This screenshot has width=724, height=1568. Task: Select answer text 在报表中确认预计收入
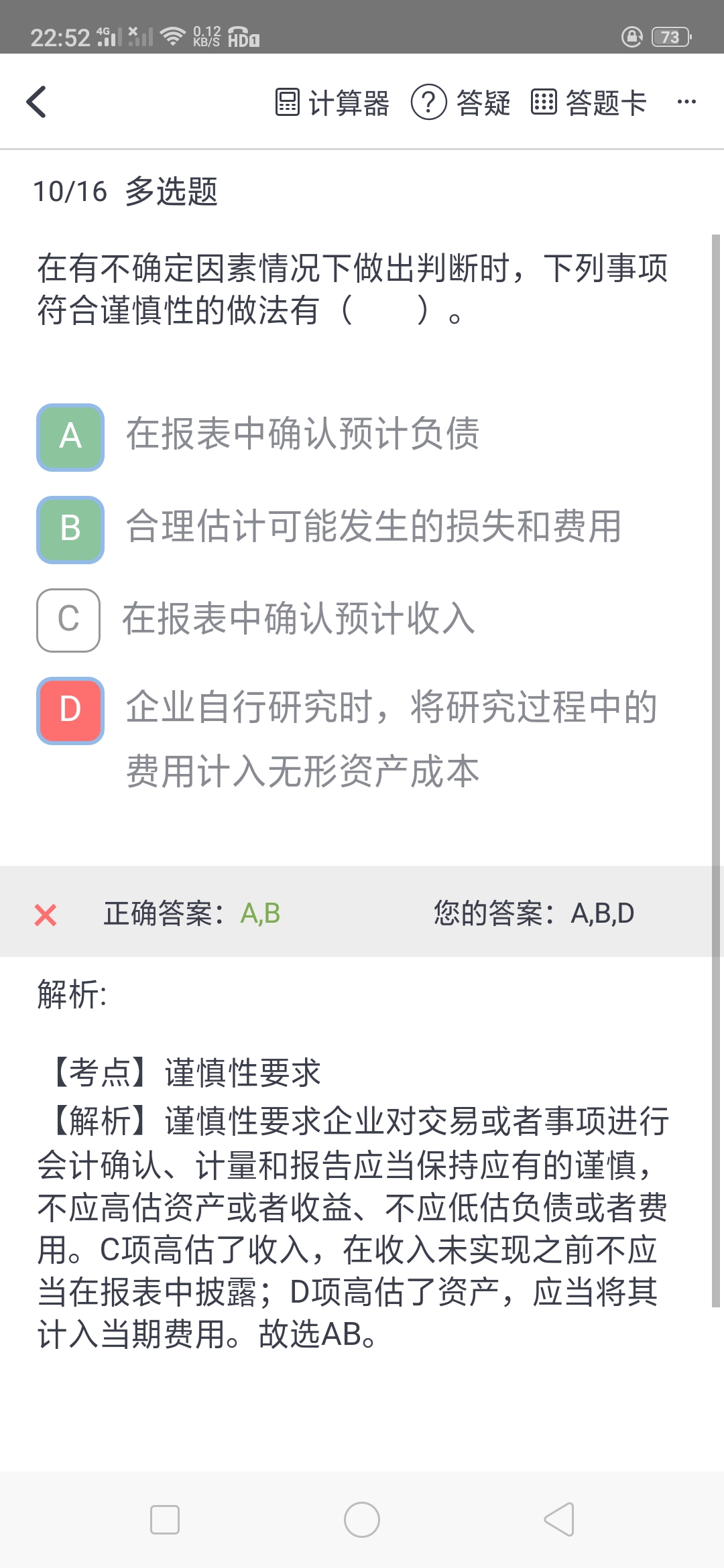[x=298, y=618]
